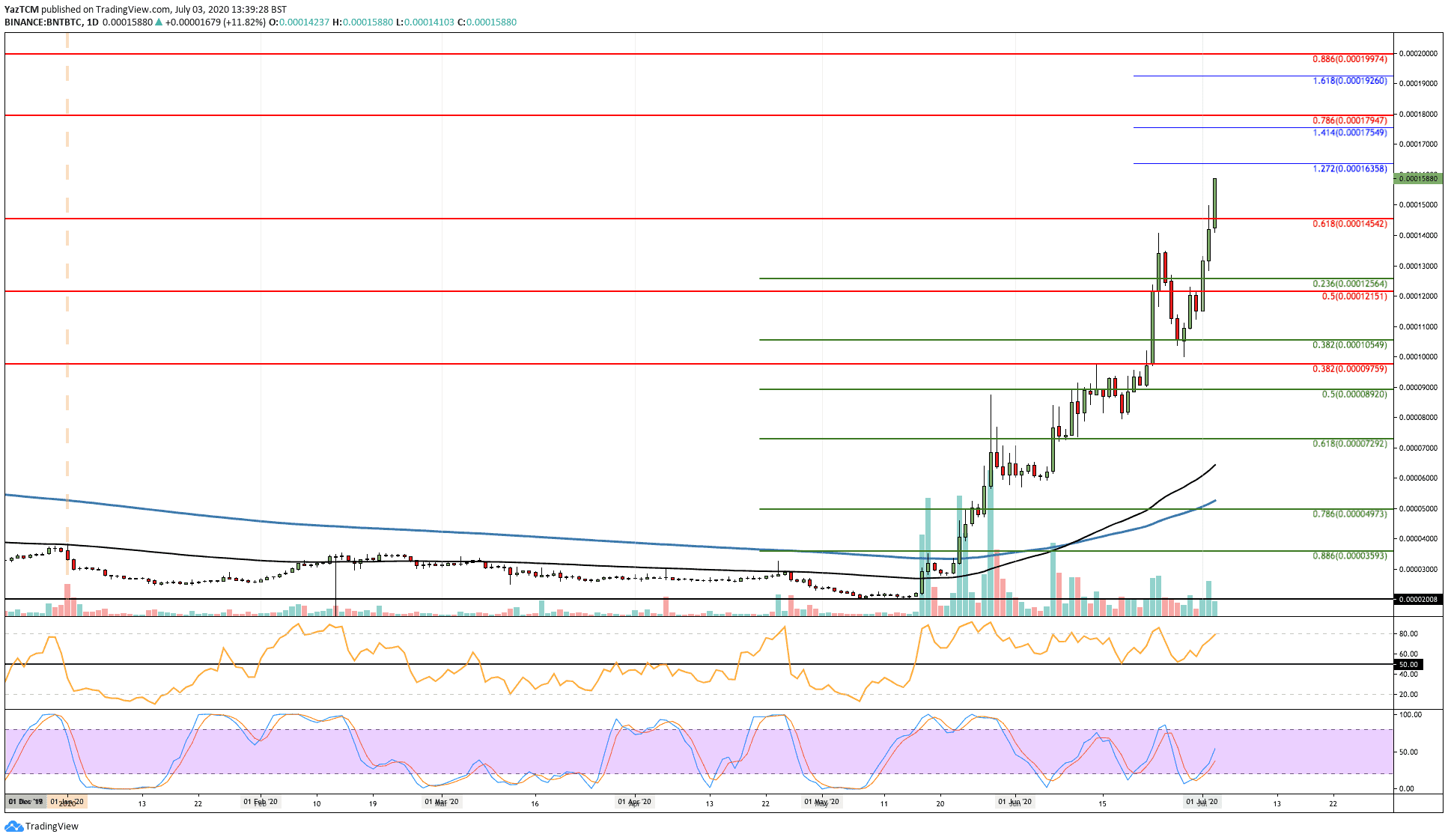Image resolution: width=1448 pixels, height=840 pixels.
Task: Click the YazTCM publisher name
Action: pos(22,10)
